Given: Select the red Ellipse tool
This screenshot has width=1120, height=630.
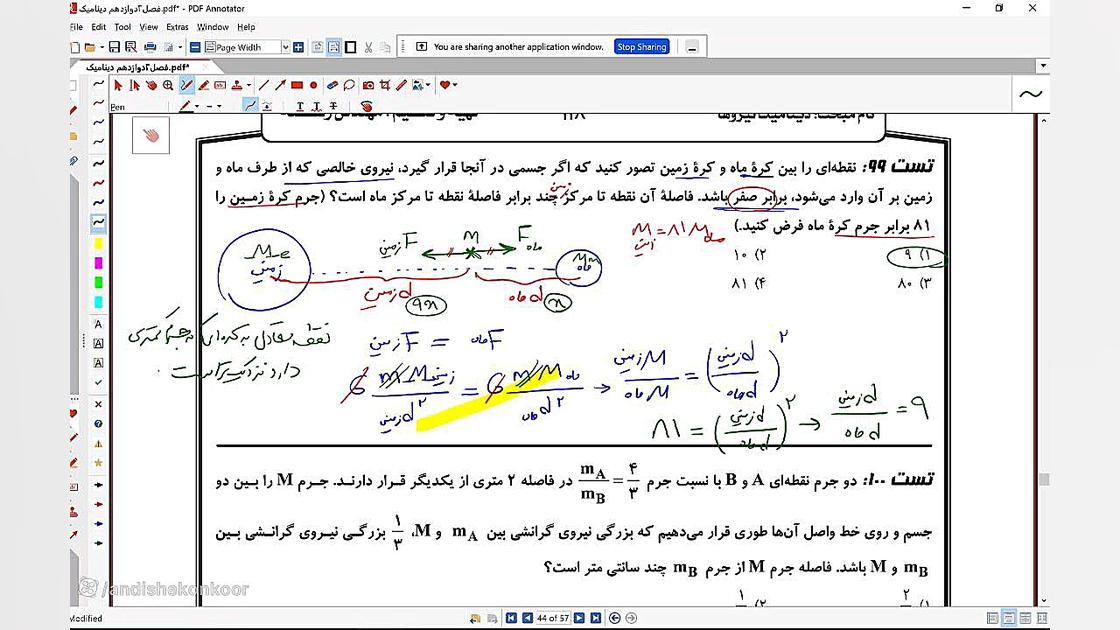Looking at the screenshot, I should pyautogui.click(x=314, y=86).
